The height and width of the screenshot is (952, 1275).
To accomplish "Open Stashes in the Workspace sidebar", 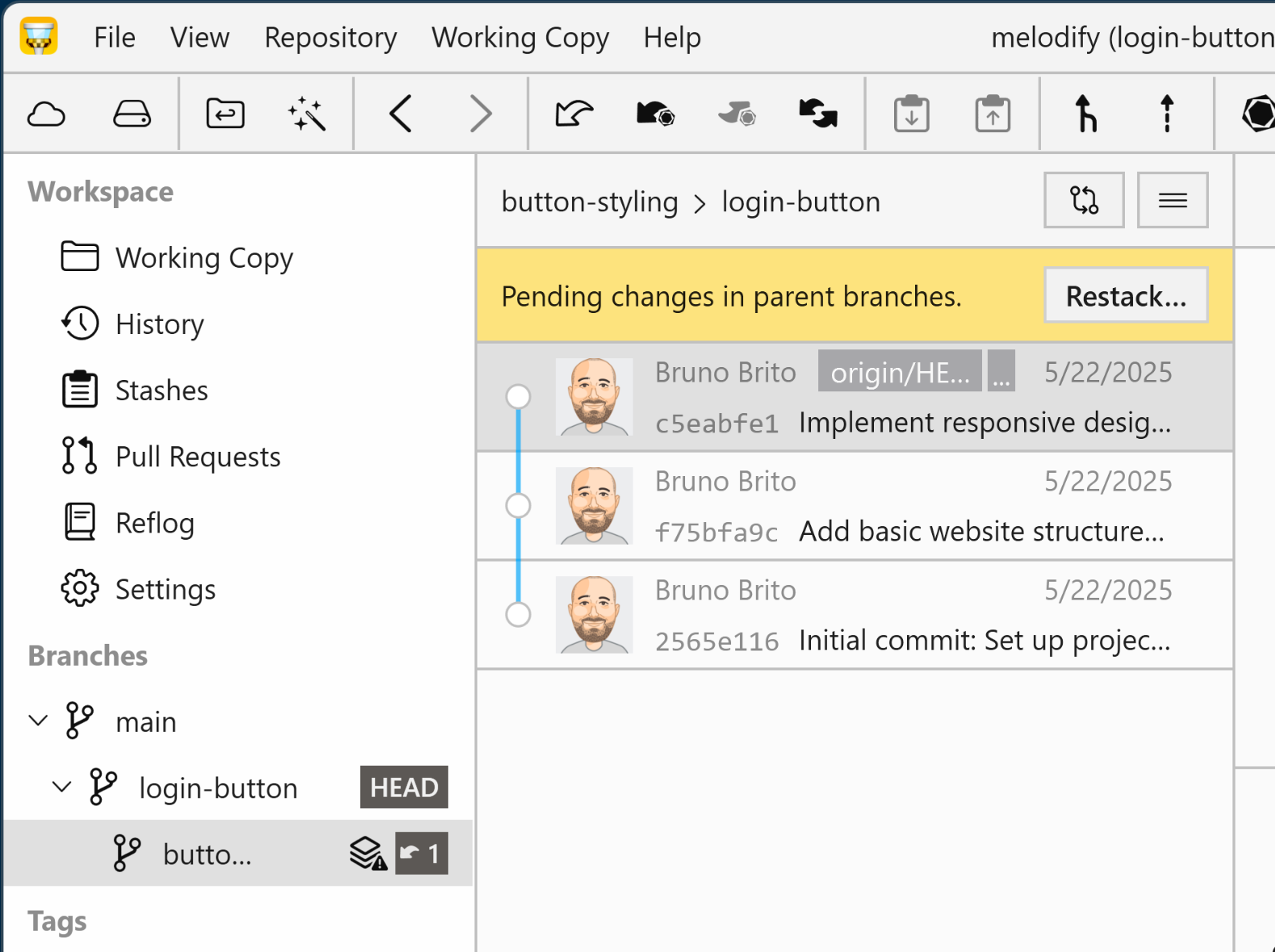I will [161, 390].
